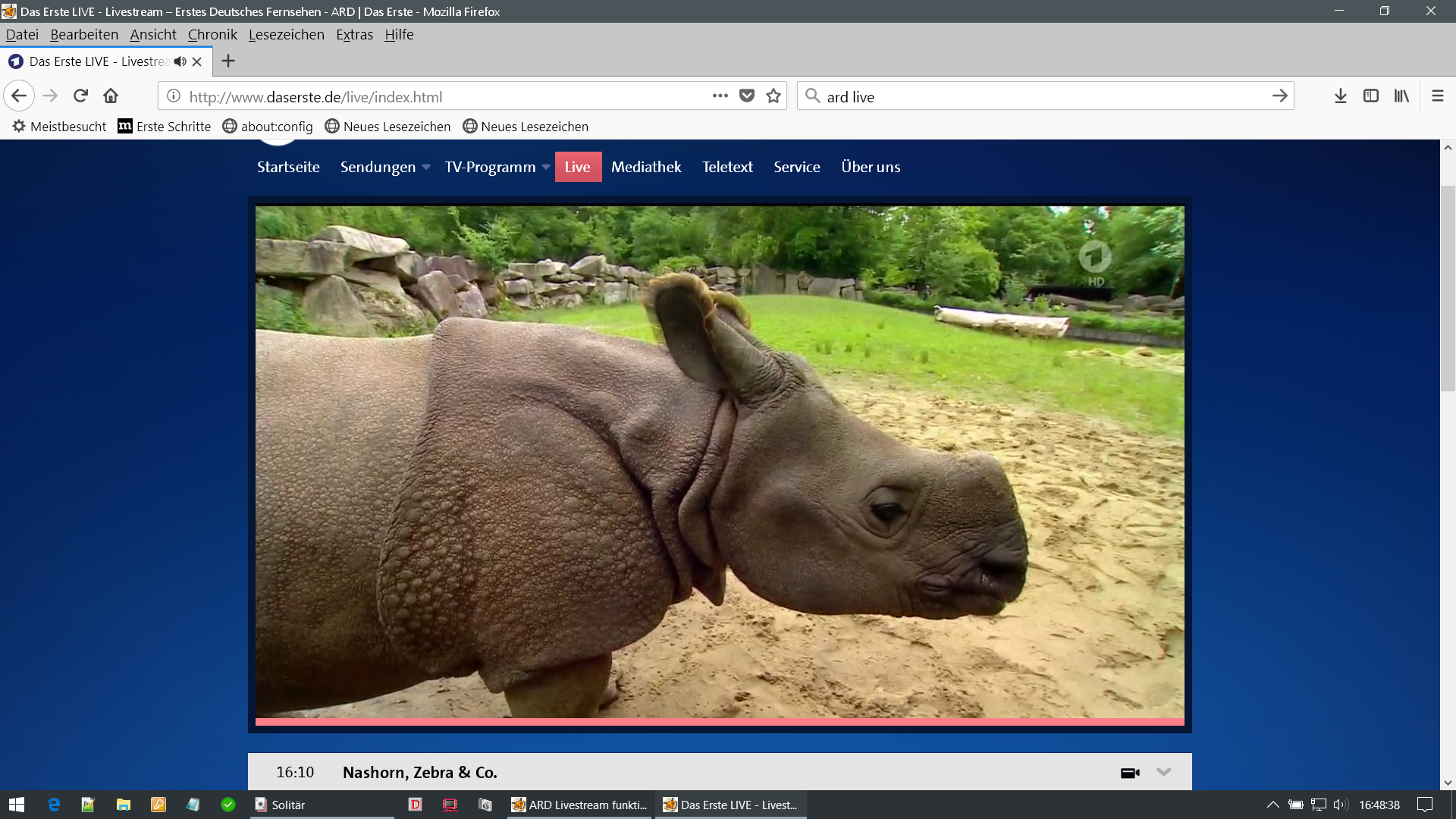
Task: Expand the Sendungen dropdown arrow
Action: 426,168
